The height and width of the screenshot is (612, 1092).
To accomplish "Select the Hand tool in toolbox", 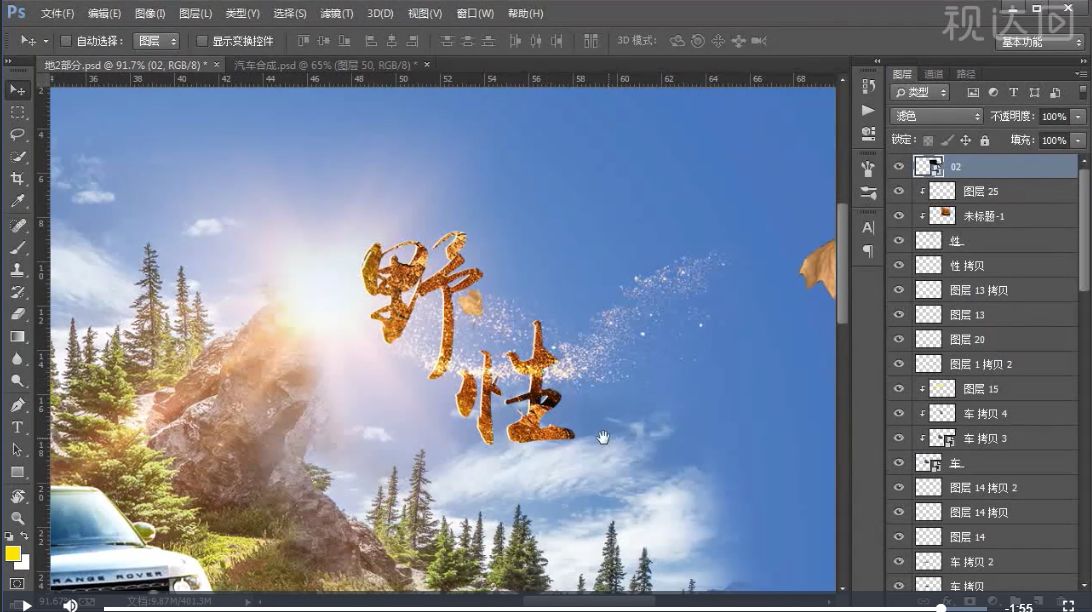I will click(x=17, y=496).
